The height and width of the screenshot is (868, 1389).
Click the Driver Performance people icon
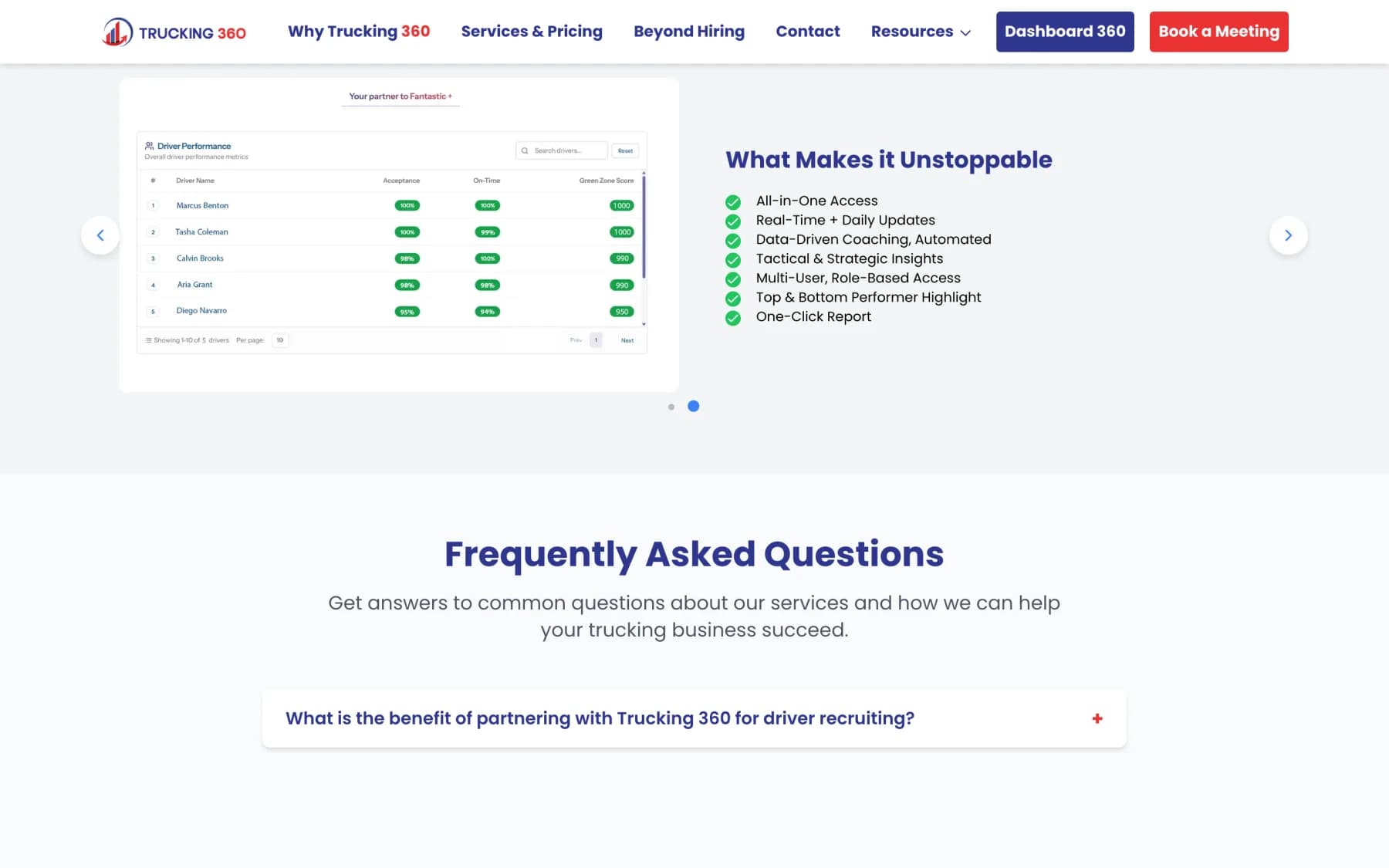tap(149, 145)
